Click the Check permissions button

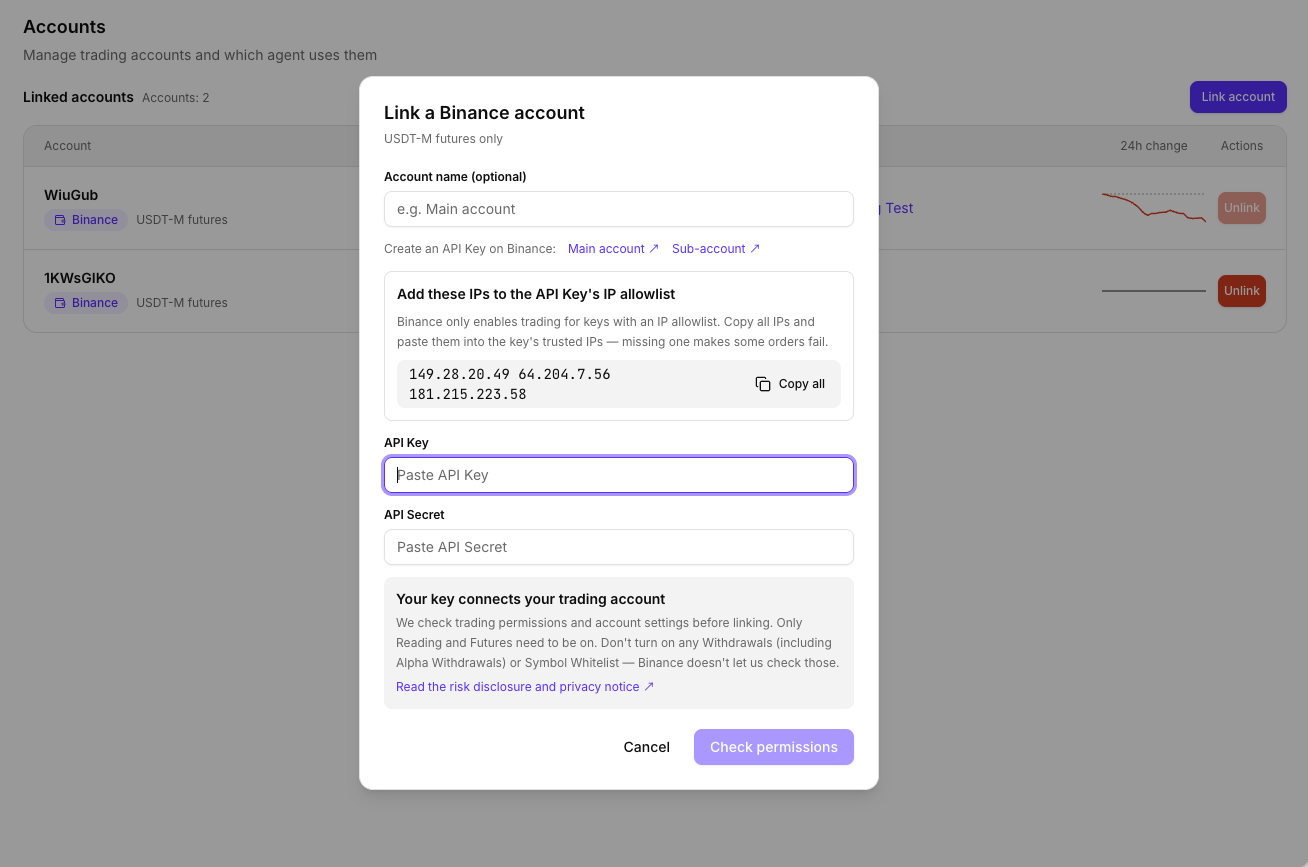774,747
